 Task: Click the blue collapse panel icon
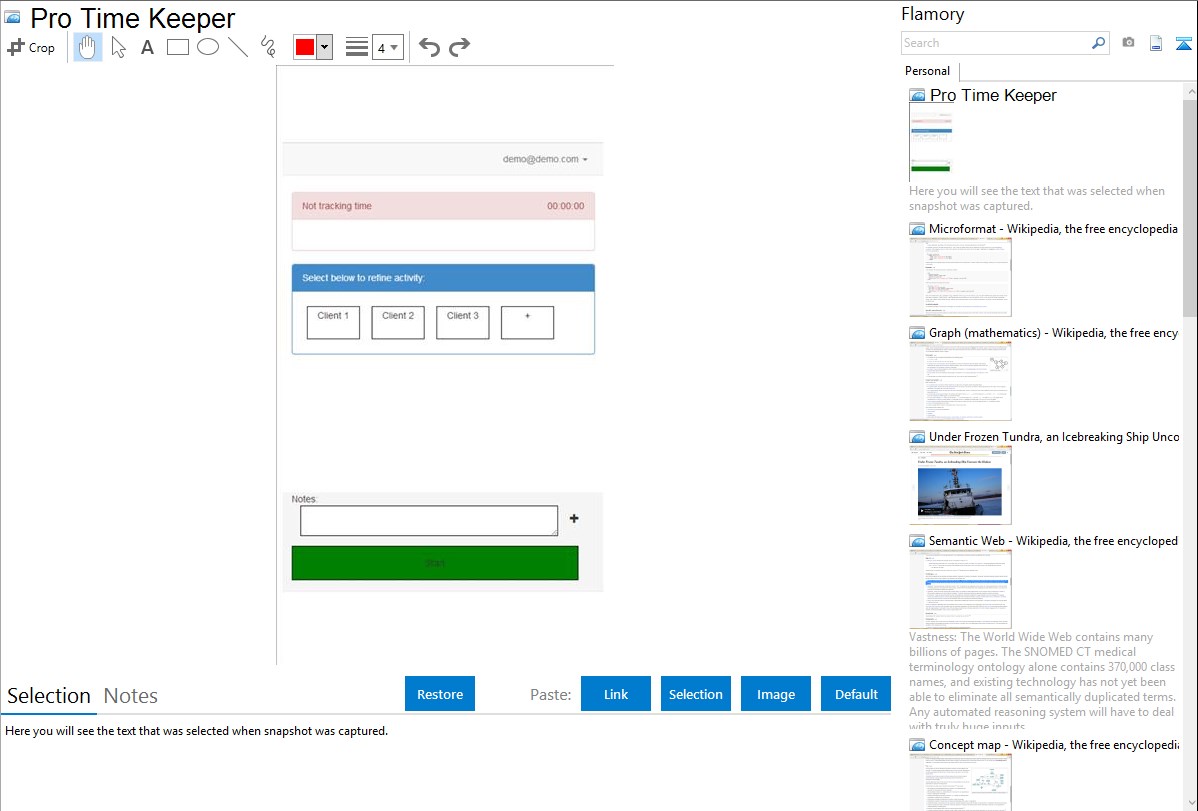tap(1183, 43)
